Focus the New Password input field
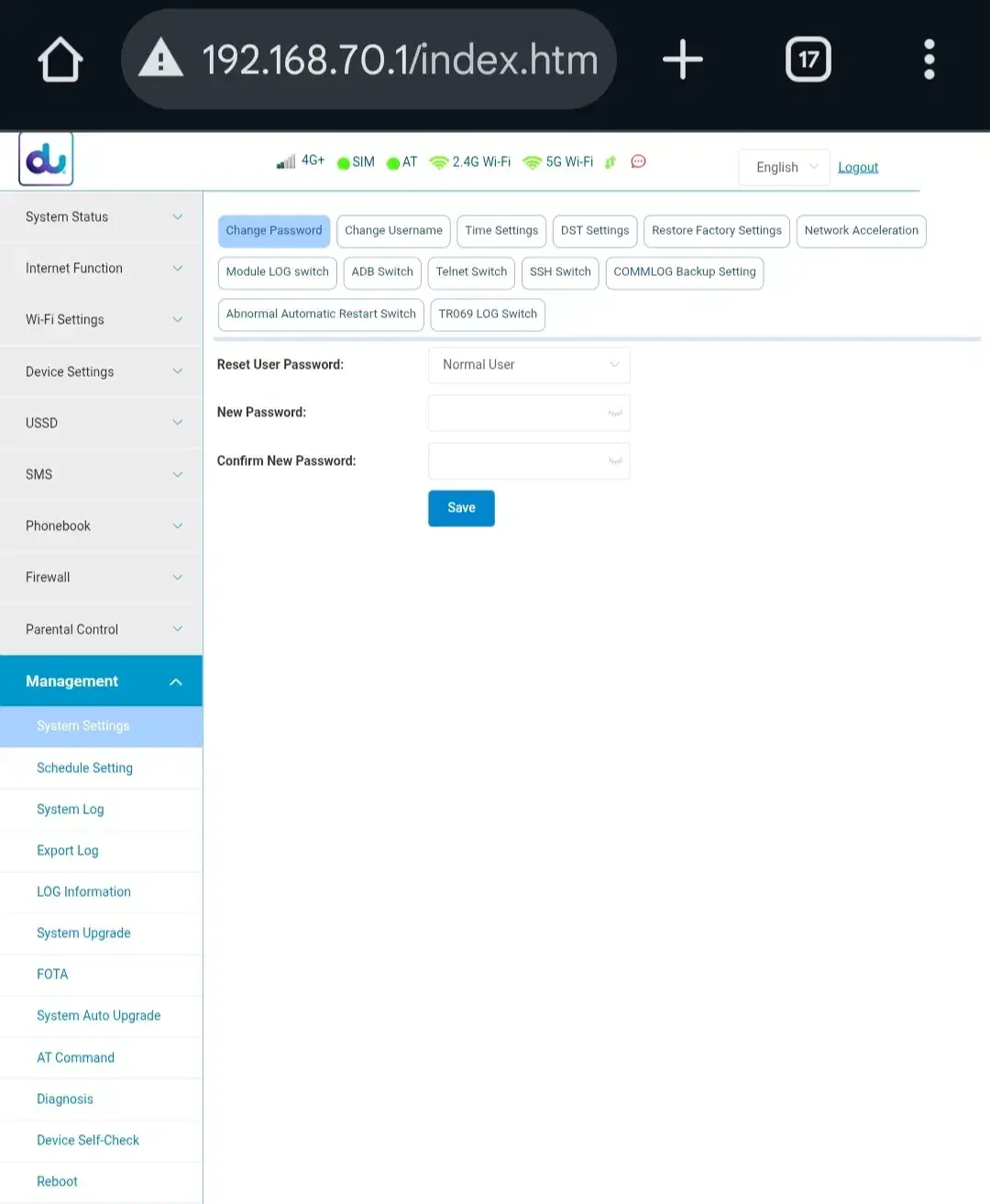990x1204 pixels. point(529,414)
